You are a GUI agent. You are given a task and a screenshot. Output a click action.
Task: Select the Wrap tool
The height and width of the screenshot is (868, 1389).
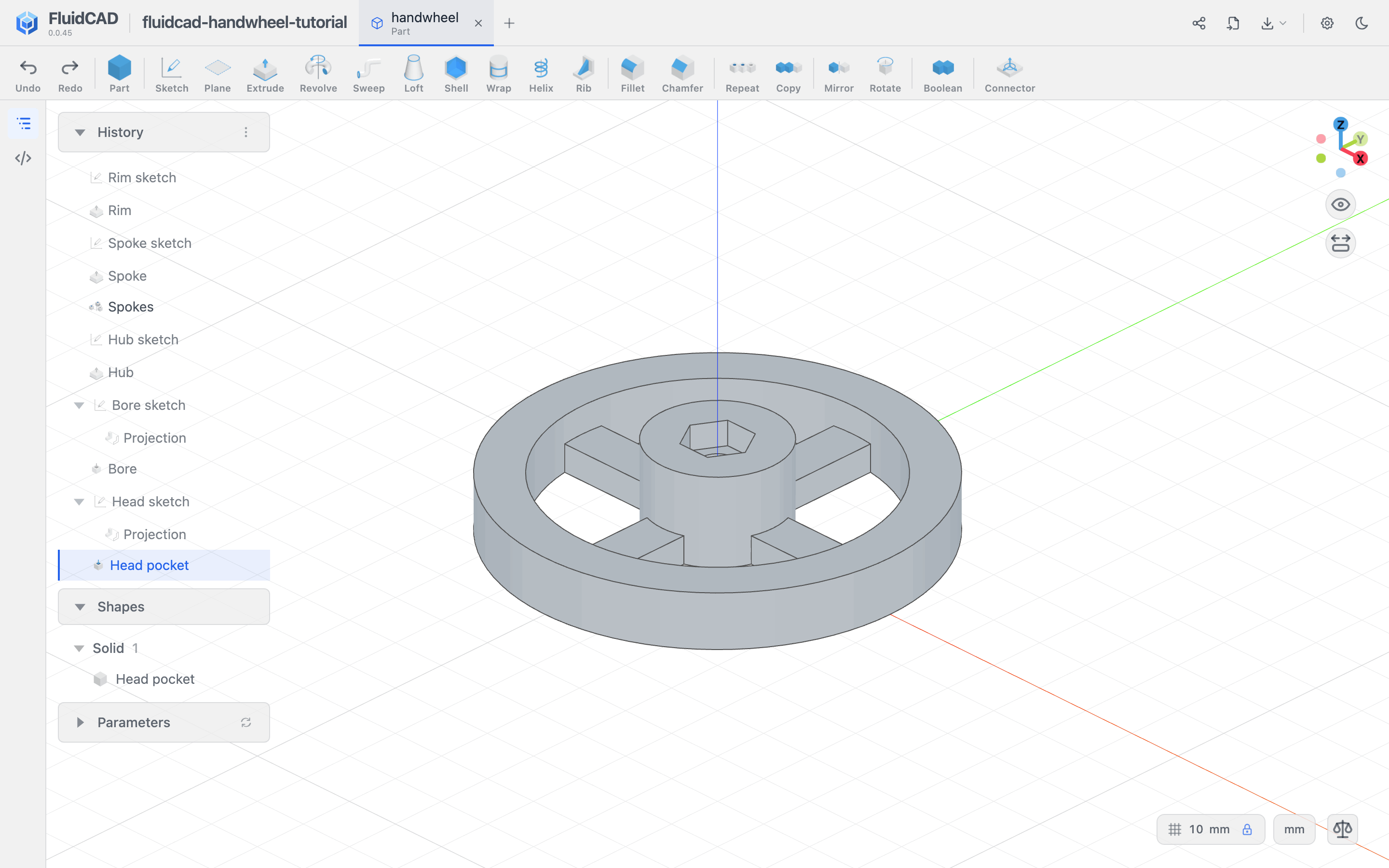click(498, 74)
